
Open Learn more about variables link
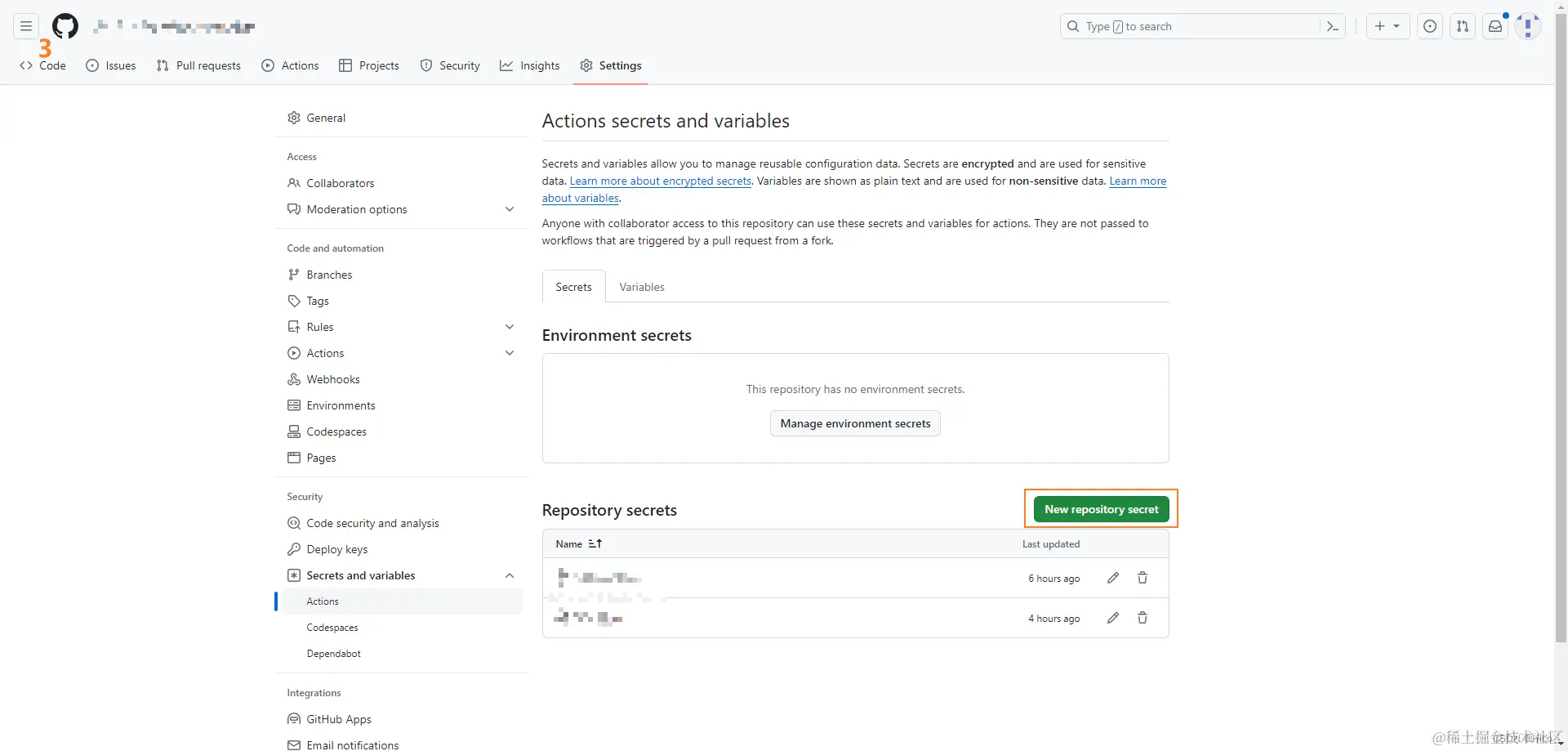[1138, 181]
